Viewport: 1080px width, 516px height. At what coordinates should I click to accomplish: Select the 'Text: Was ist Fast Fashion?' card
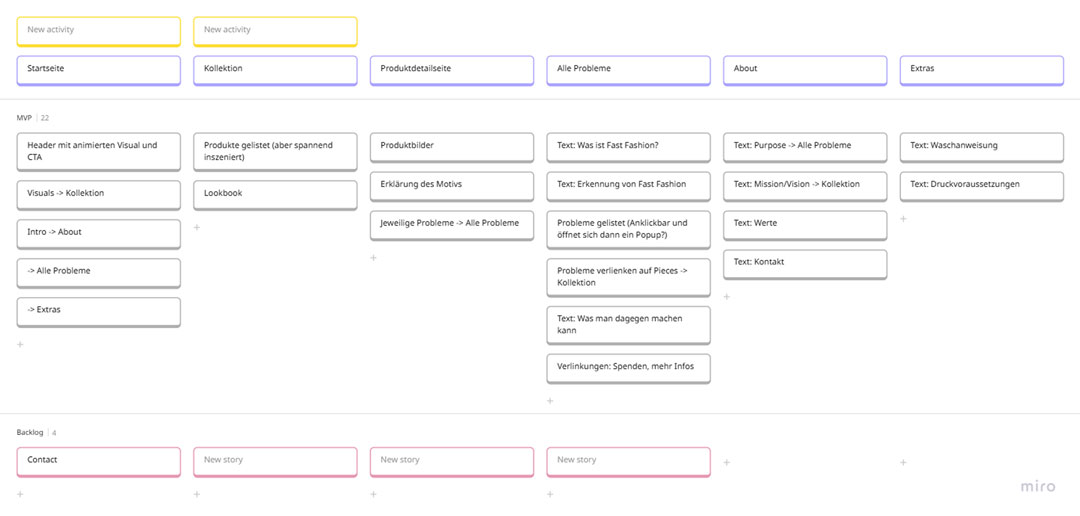coord(628,146)
